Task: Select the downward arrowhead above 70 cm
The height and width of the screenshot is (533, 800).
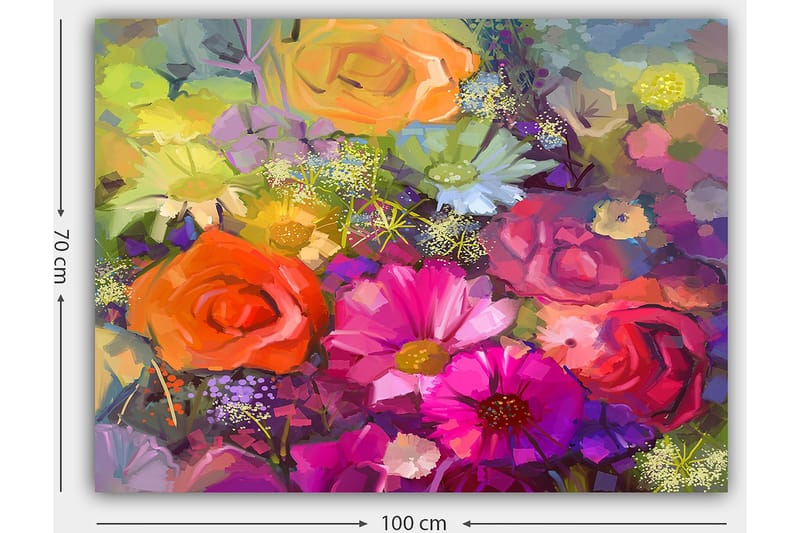Action: [x=61, y=212]
